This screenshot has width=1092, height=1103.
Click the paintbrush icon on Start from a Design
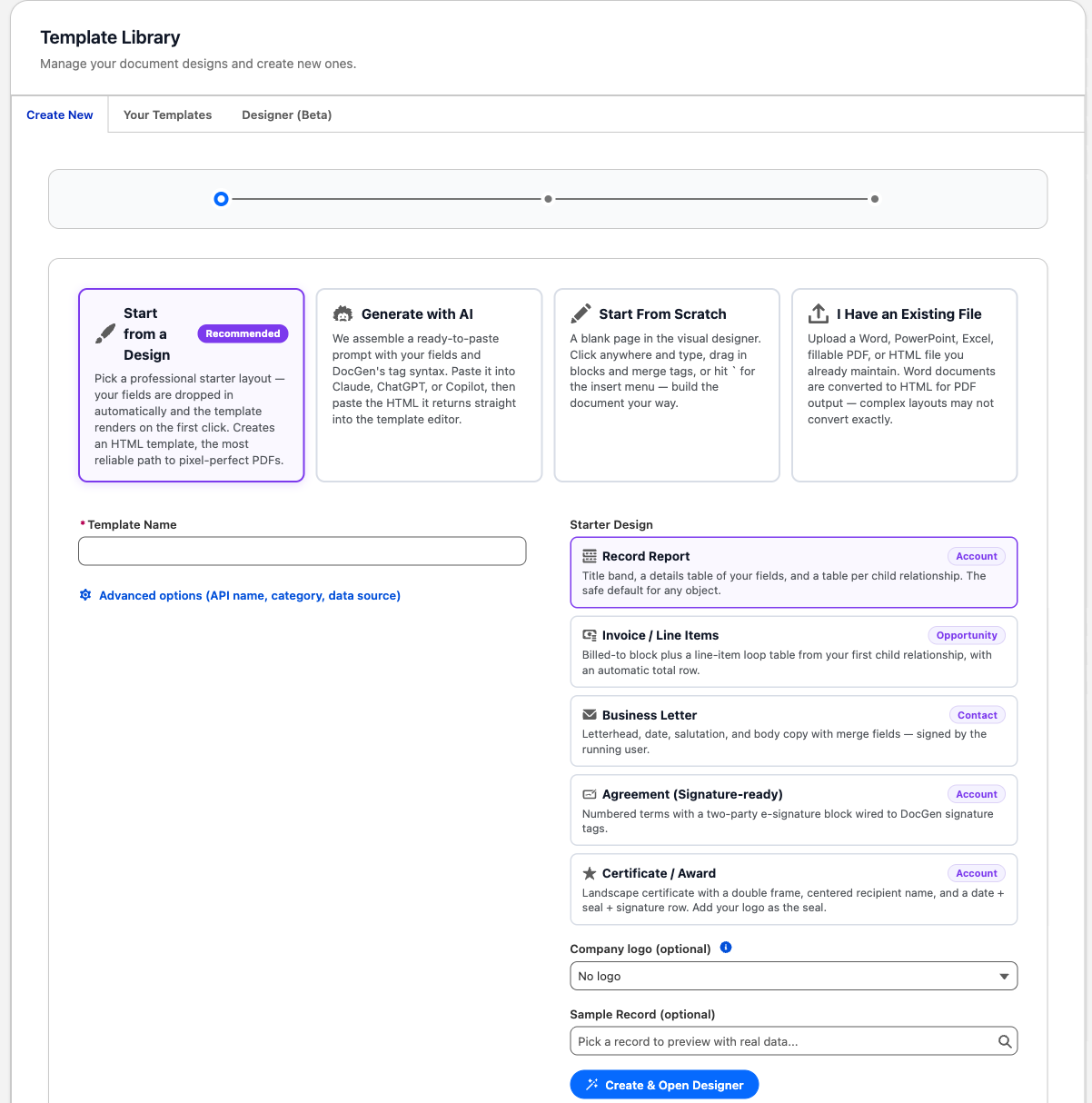click(105, 333)
